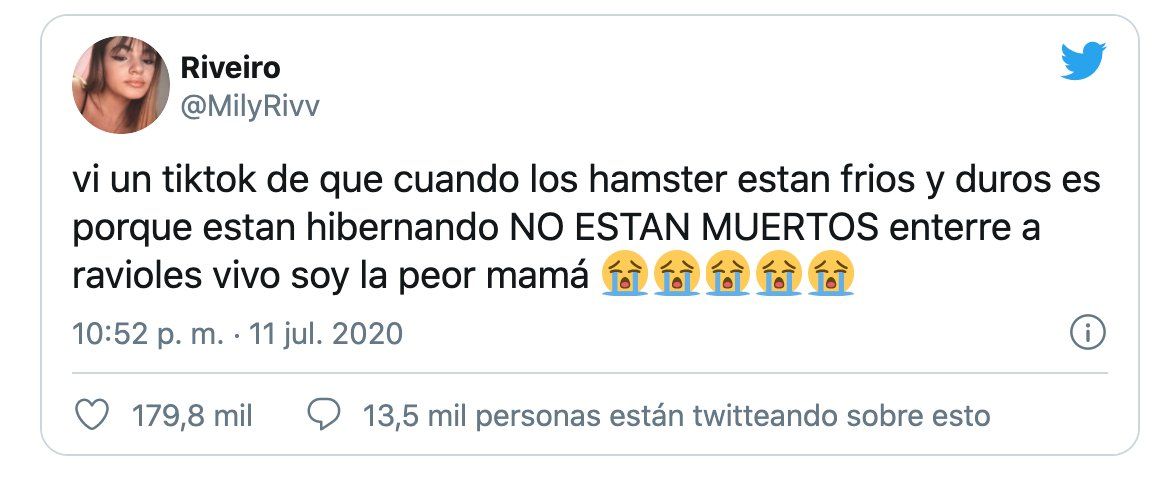
Task: Open the @MilyRivv handle link
Action: 250,106
